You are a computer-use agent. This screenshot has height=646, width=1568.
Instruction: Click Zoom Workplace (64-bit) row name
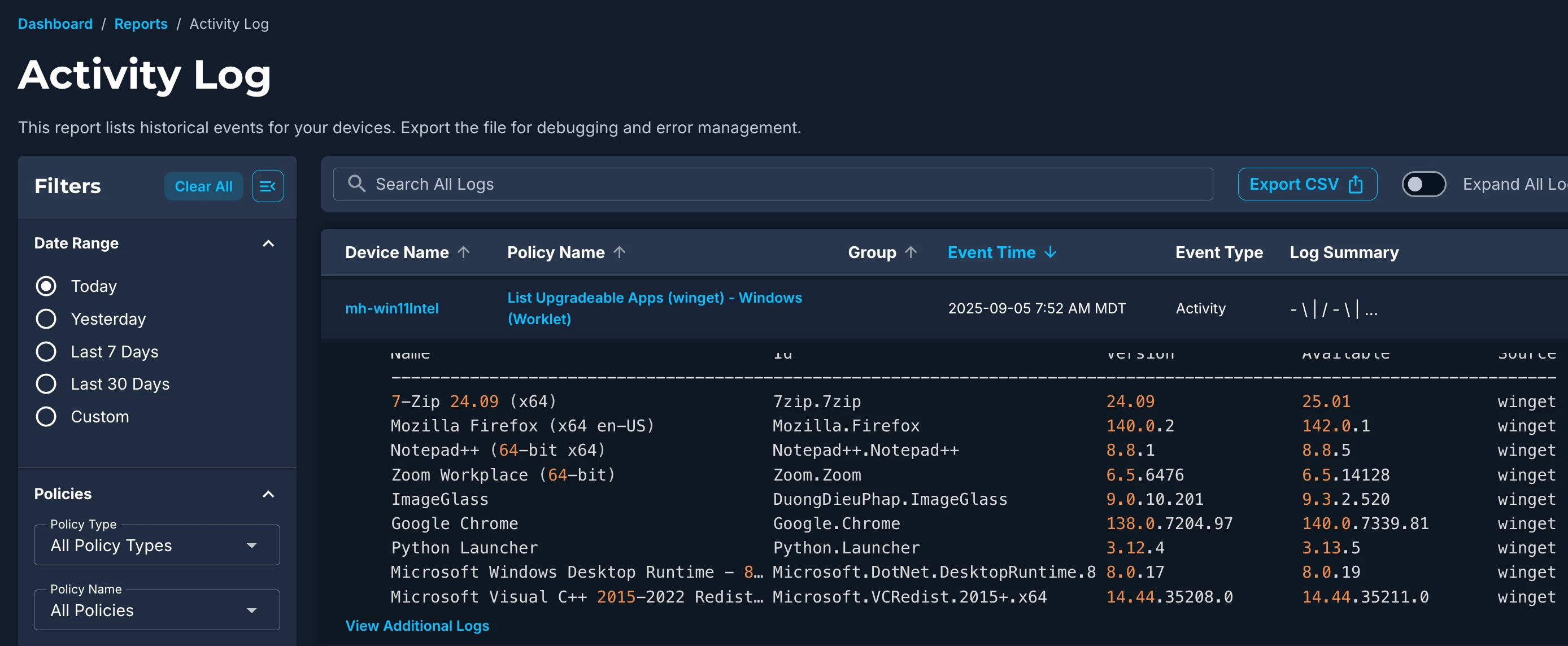coord(503,474)
